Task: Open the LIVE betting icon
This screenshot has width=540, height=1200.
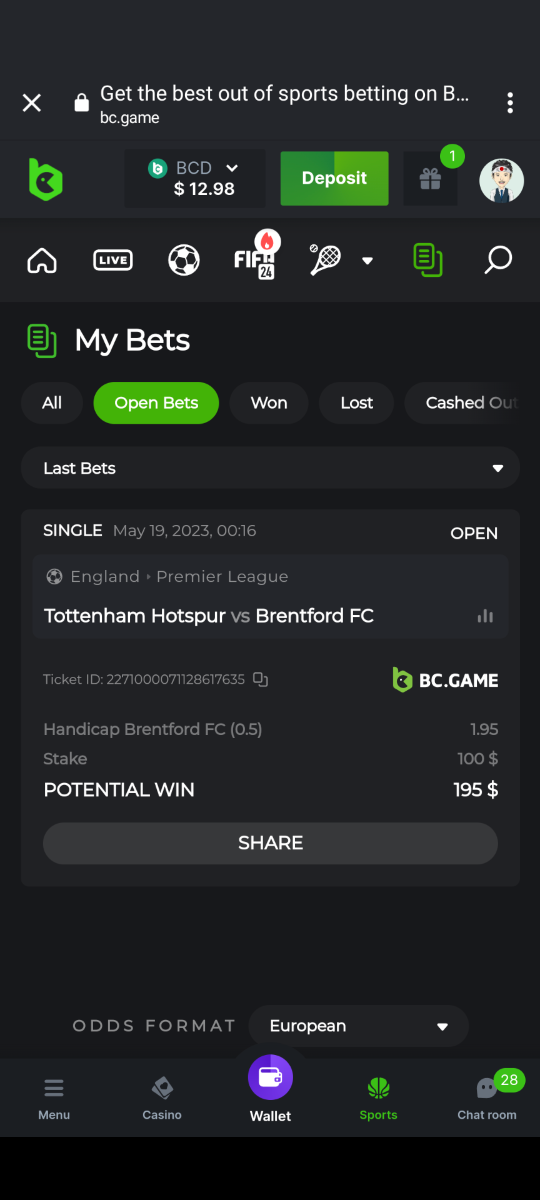Action: [x=112, y=261]
